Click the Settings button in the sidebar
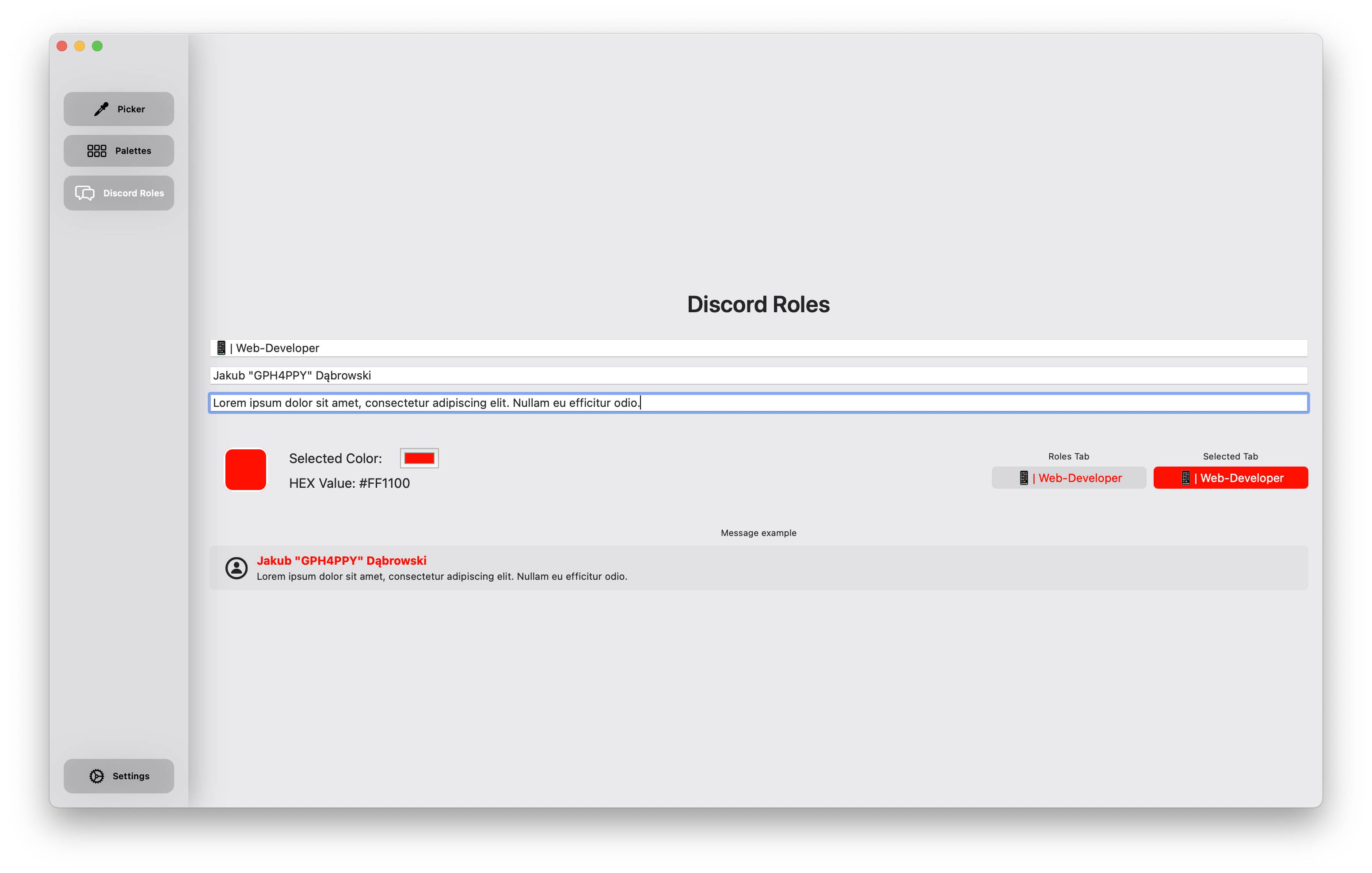1372x873 pixels. [x=118, y=776]
